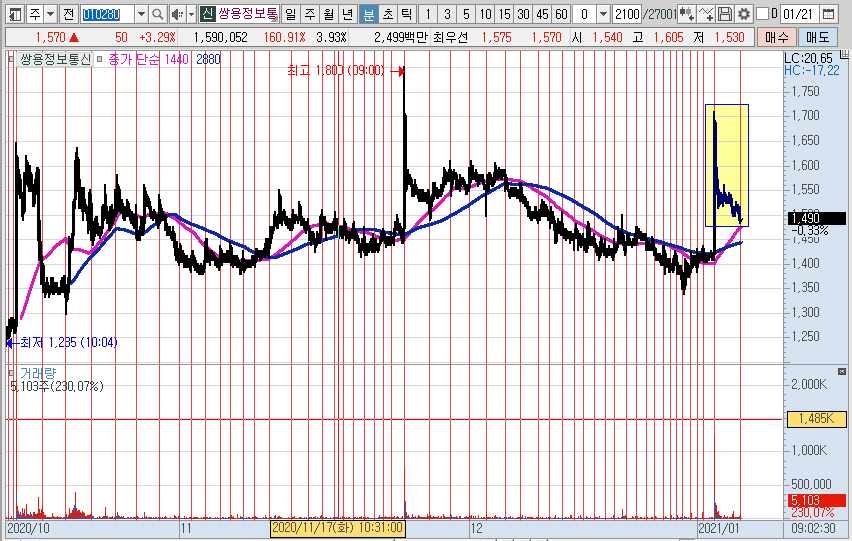Toggle the 쌍용정보통신 price series legend box
Screen dimensions: 852x541
(x=12, y=60)
